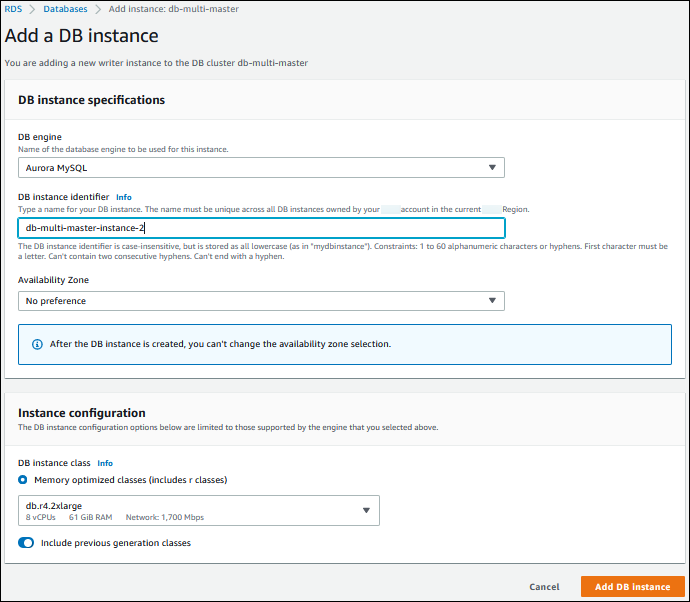Image resolution: width=690 pixels, height=602 pixels.
Task: Click the orange Add DB instance button
Action: coord(632,587)
